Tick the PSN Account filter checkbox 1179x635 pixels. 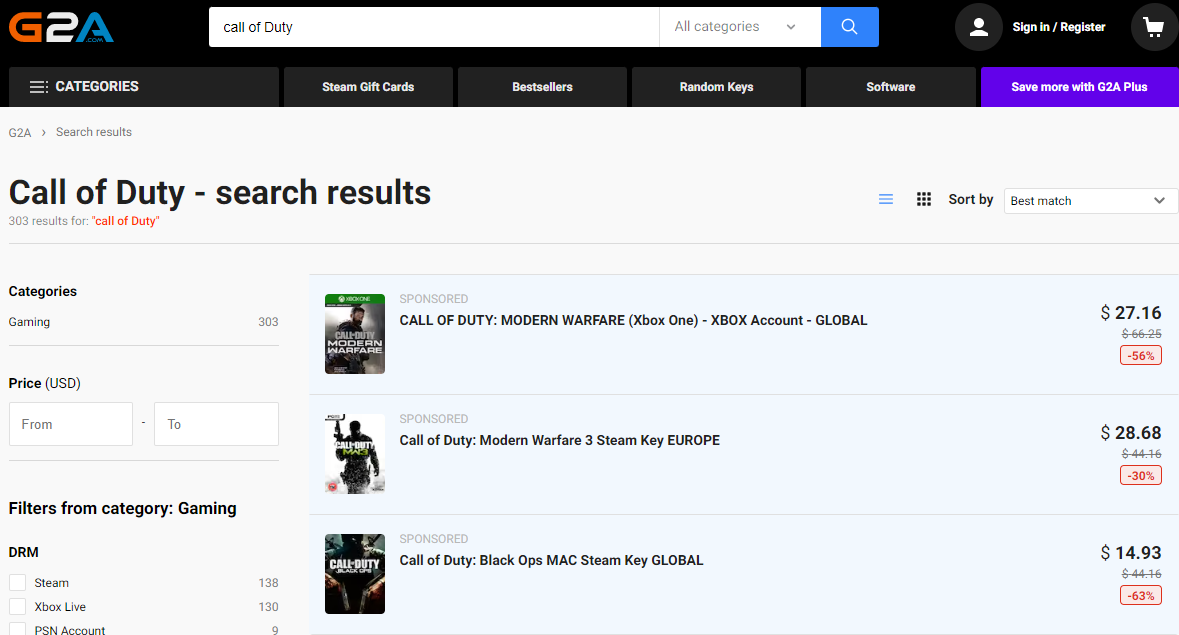click(17, 630)
